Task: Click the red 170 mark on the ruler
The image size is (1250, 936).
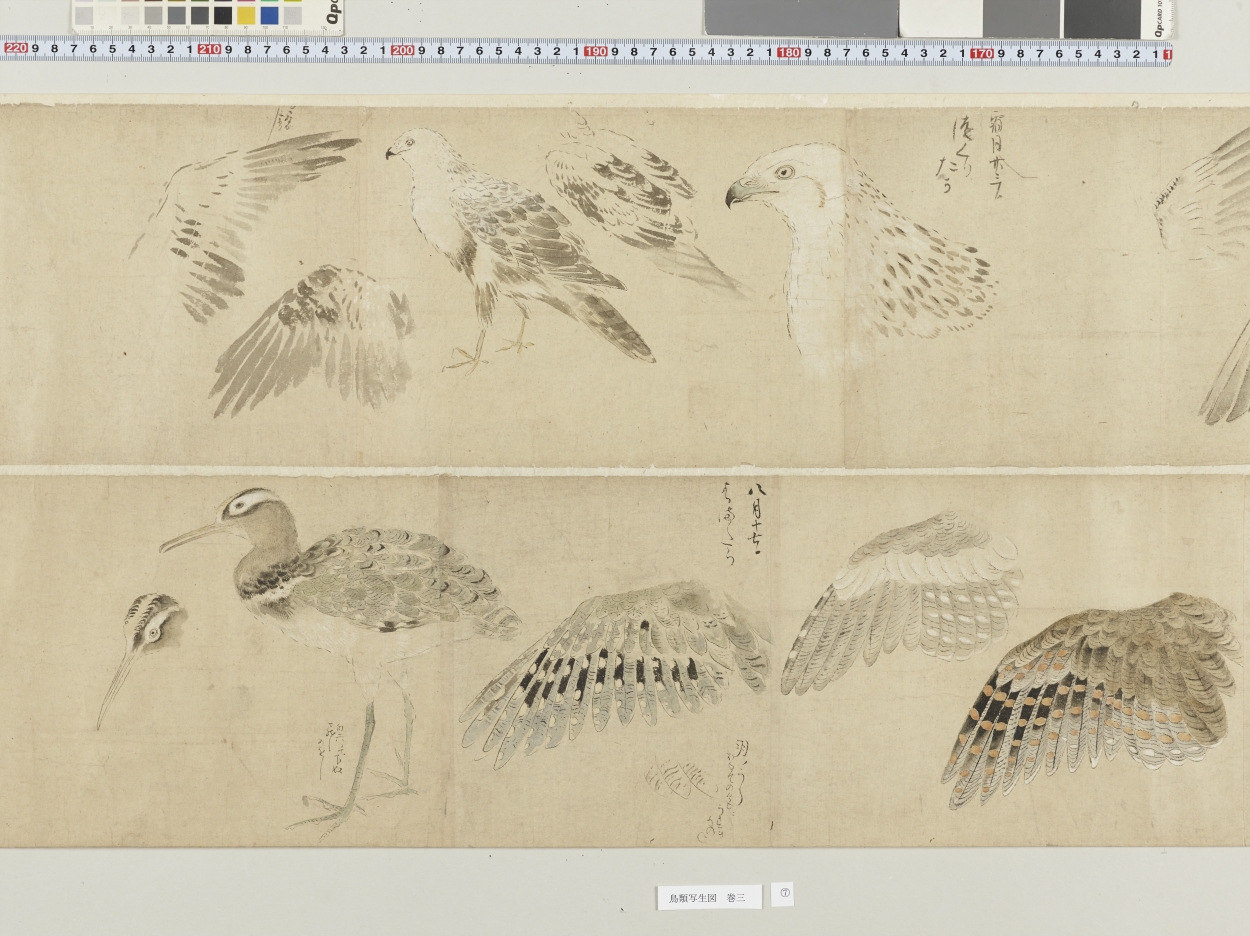Action: [x=981, y=53]
